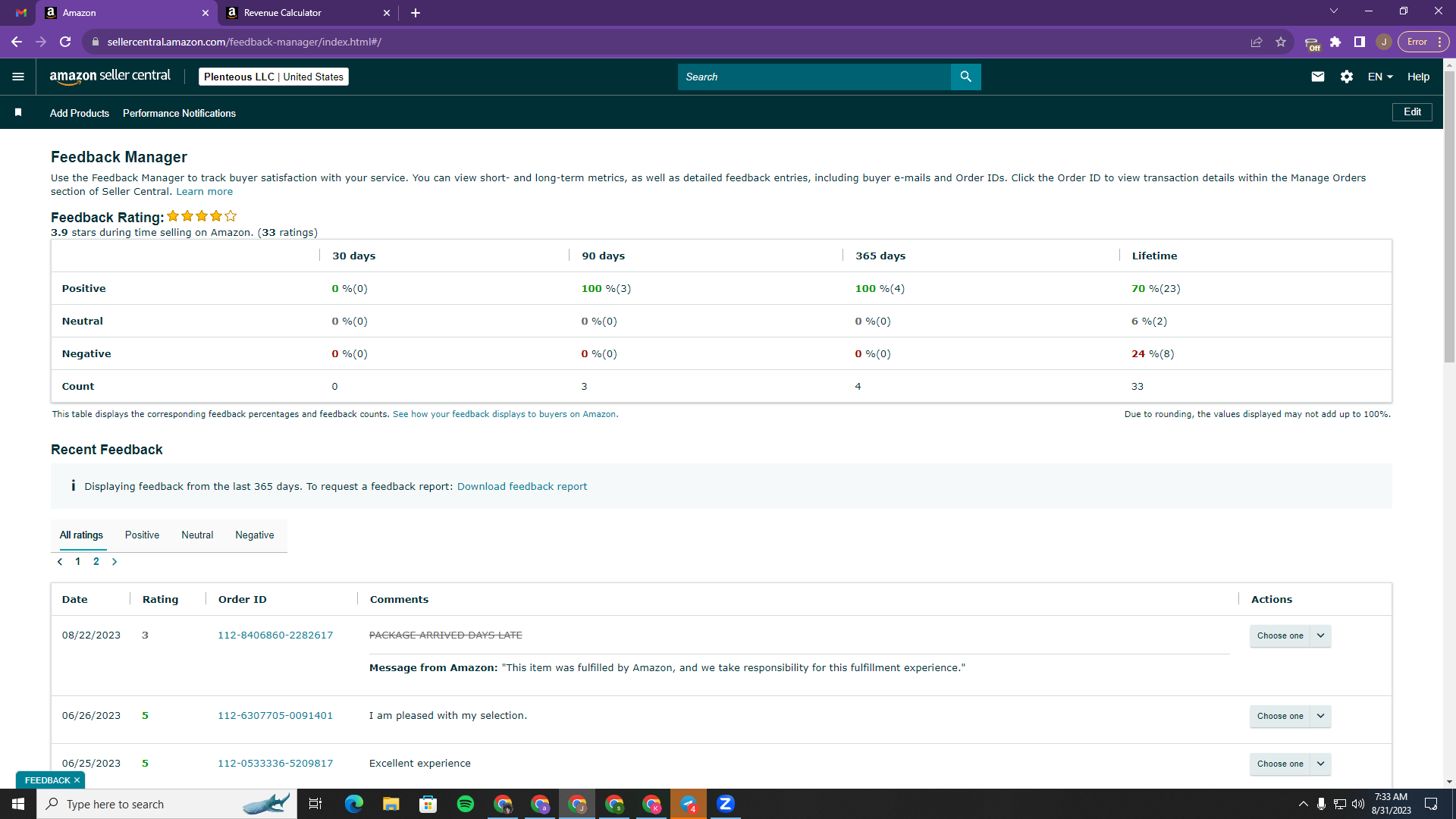1456x819 pixels.
Task: Click the volume speaker tray icon
Action: coord(1358,804)
